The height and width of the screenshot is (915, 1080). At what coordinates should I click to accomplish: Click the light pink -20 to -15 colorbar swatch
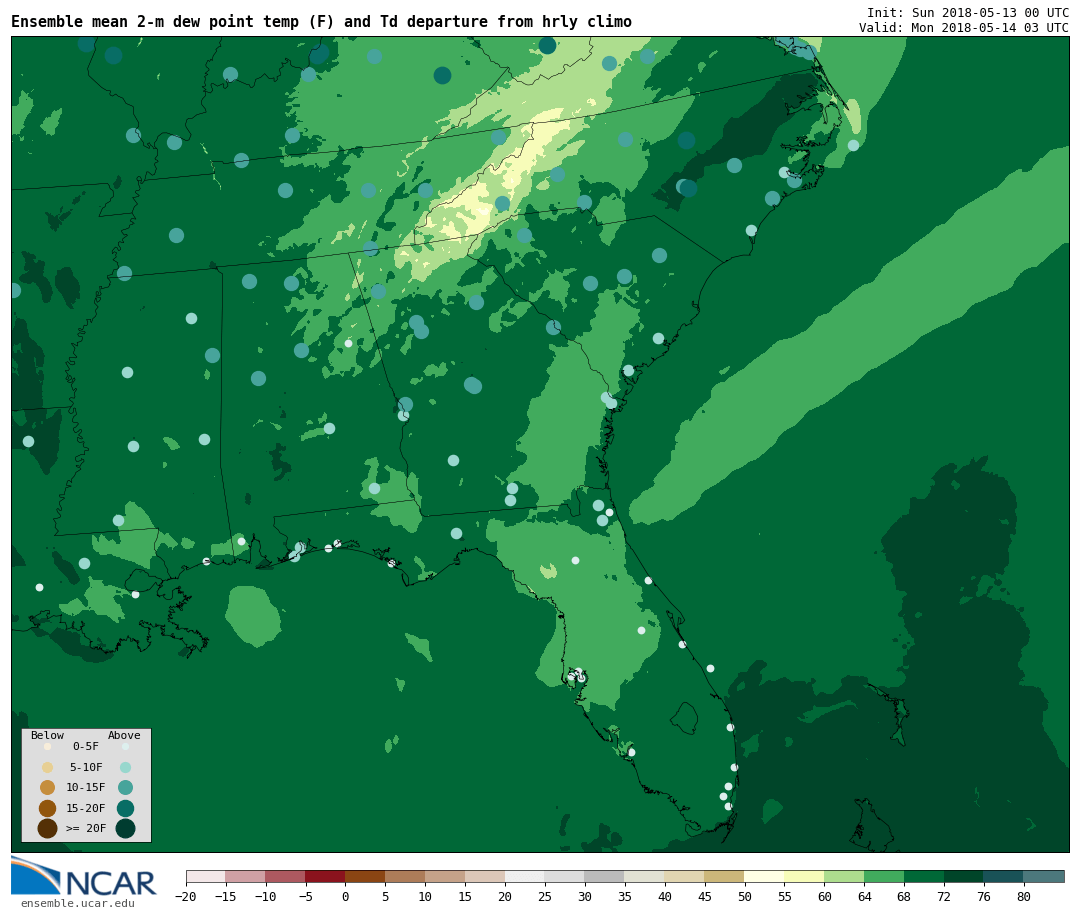[x=205, y=877]
